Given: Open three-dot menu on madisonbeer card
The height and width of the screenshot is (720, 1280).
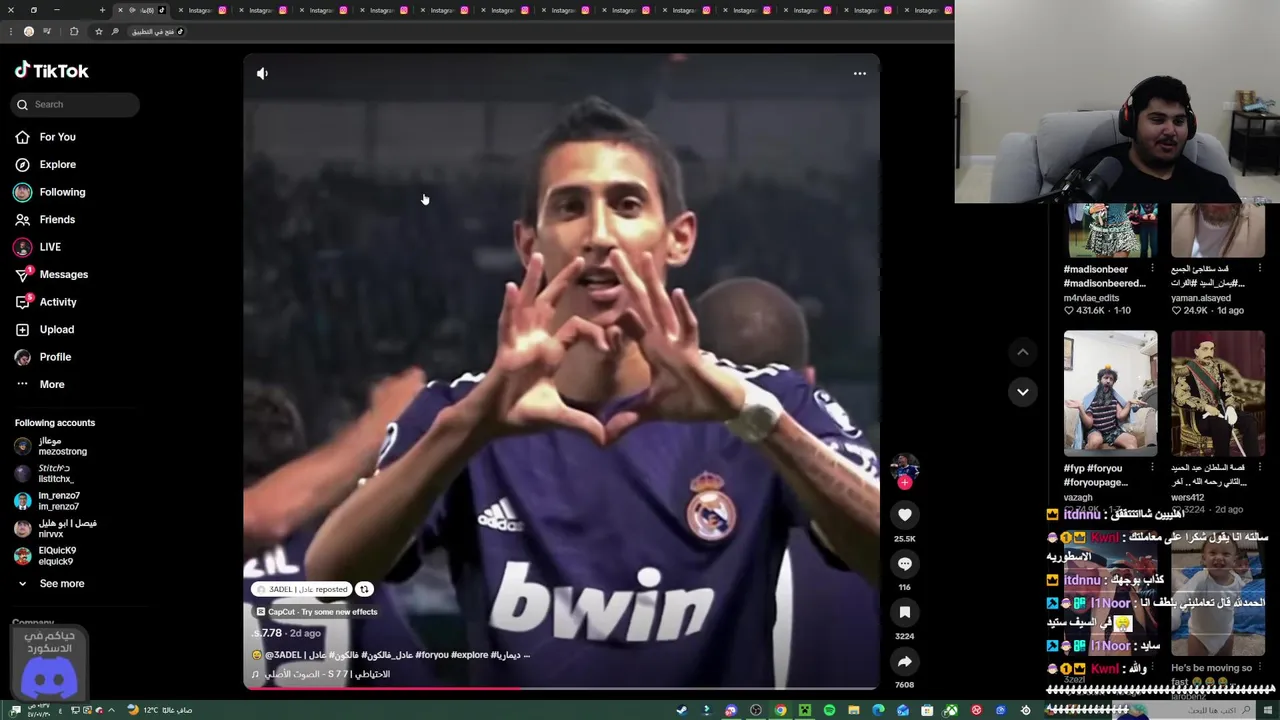Looking at the screenshot, I should pos(1152,269).
